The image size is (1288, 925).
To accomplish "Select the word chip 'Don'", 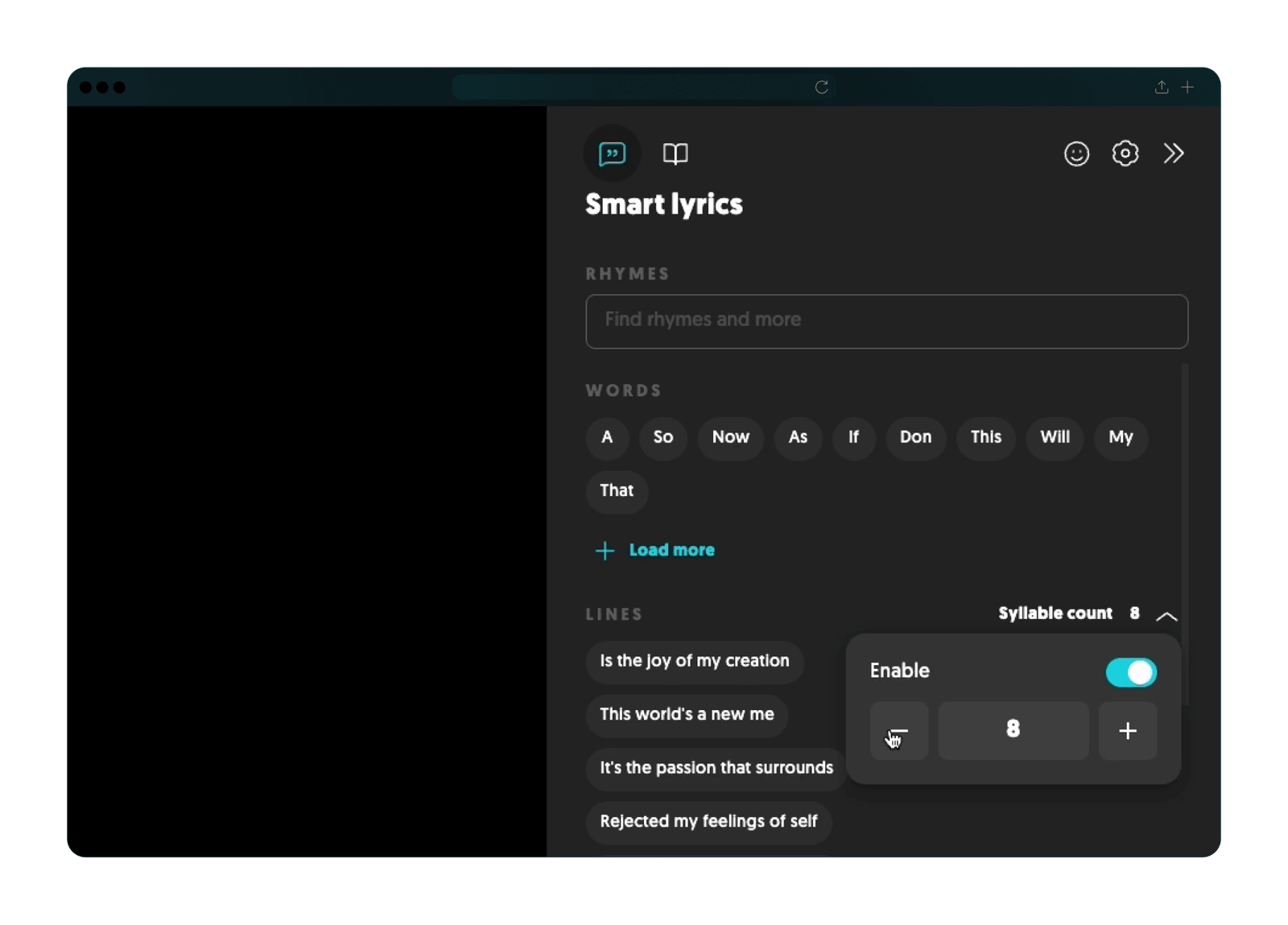I will 915,437.
